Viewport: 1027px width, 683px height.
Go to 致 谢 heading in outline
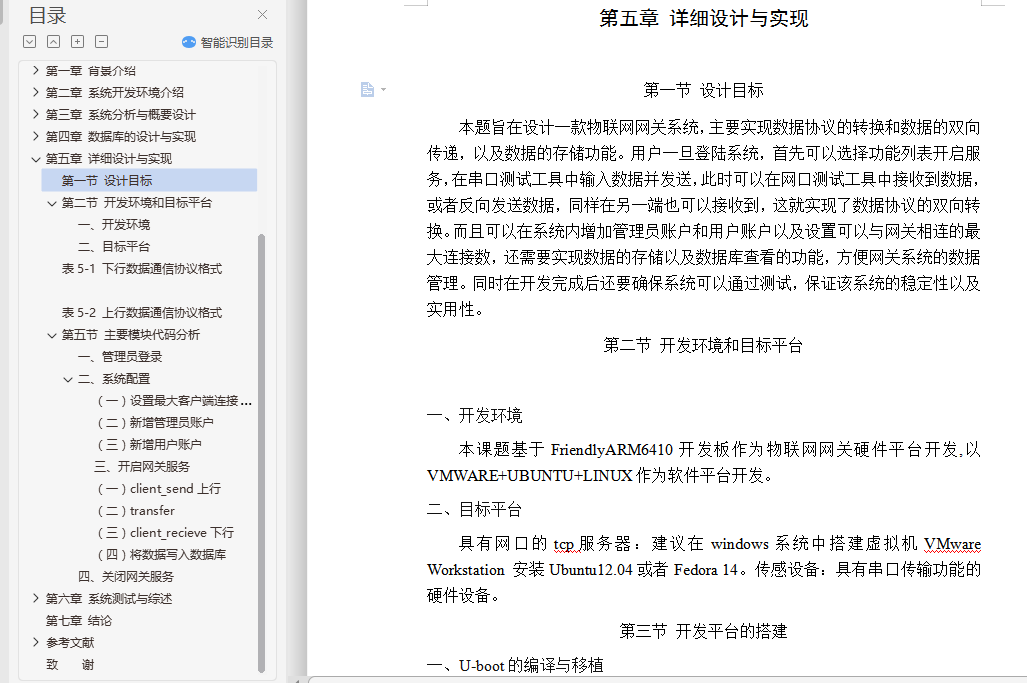70,665
